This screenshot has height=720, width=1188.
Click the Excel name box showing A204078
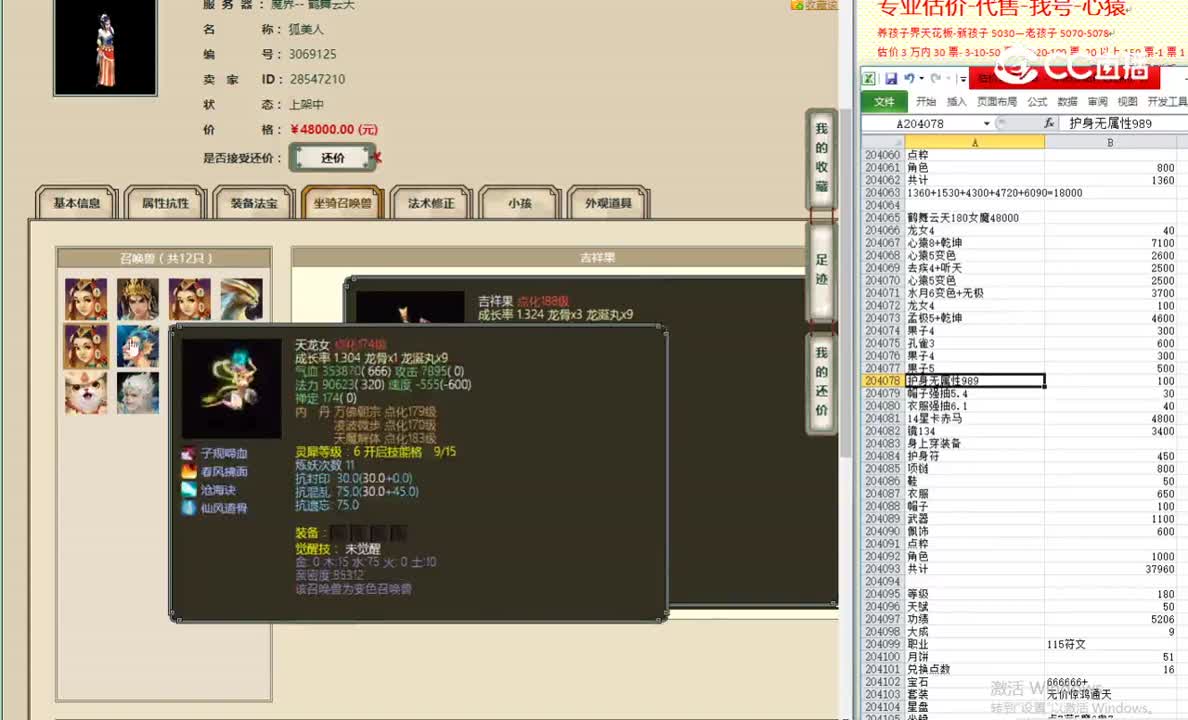(921, 124)
